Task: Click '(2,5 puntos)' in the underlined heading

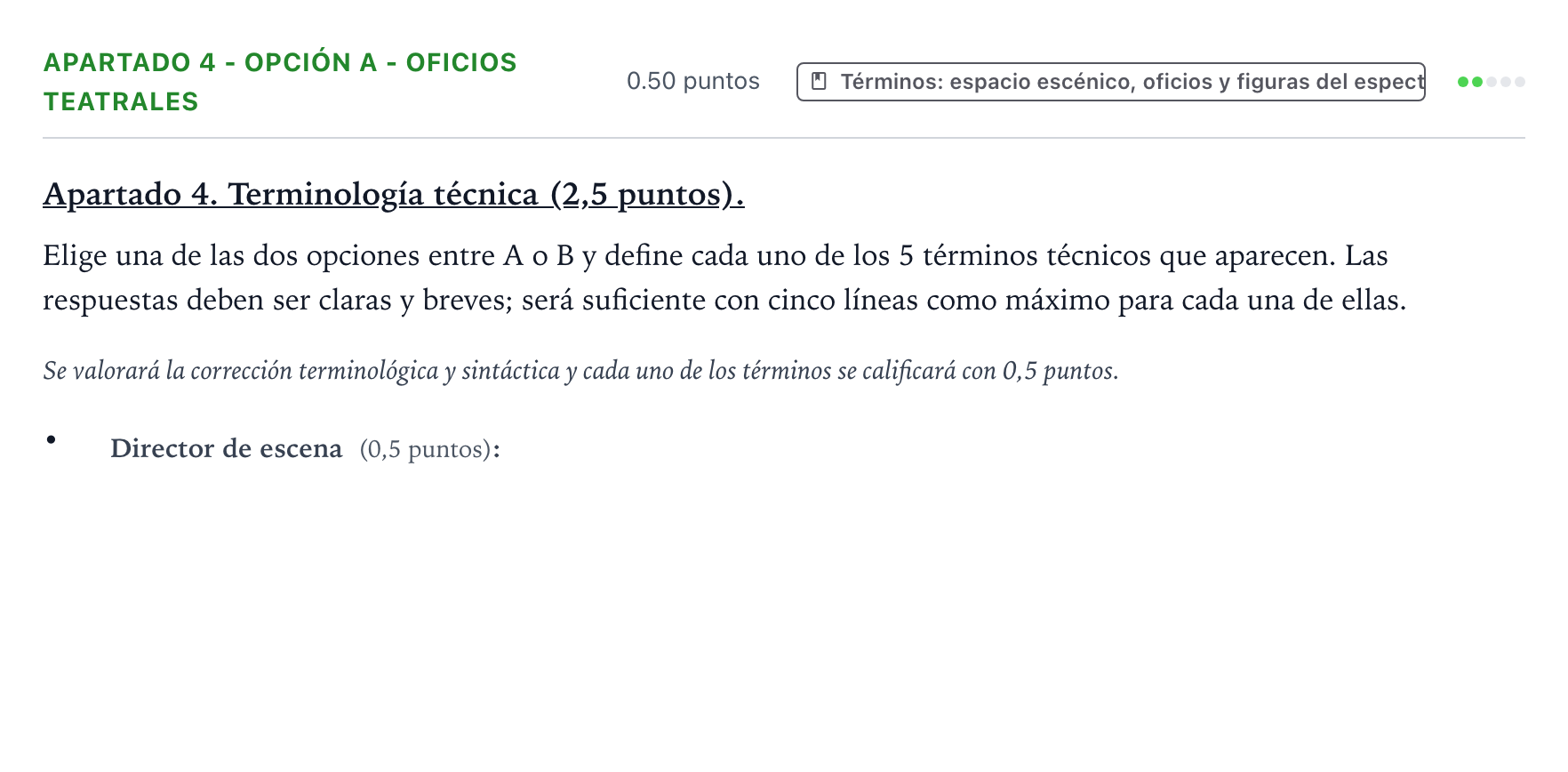Action: click(x=647, y=194)
